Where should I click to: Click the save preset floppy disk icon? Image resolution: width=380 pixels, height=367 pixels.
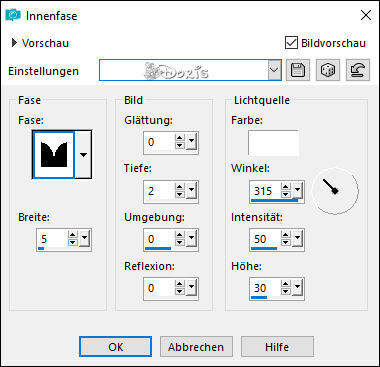(298, 70)
